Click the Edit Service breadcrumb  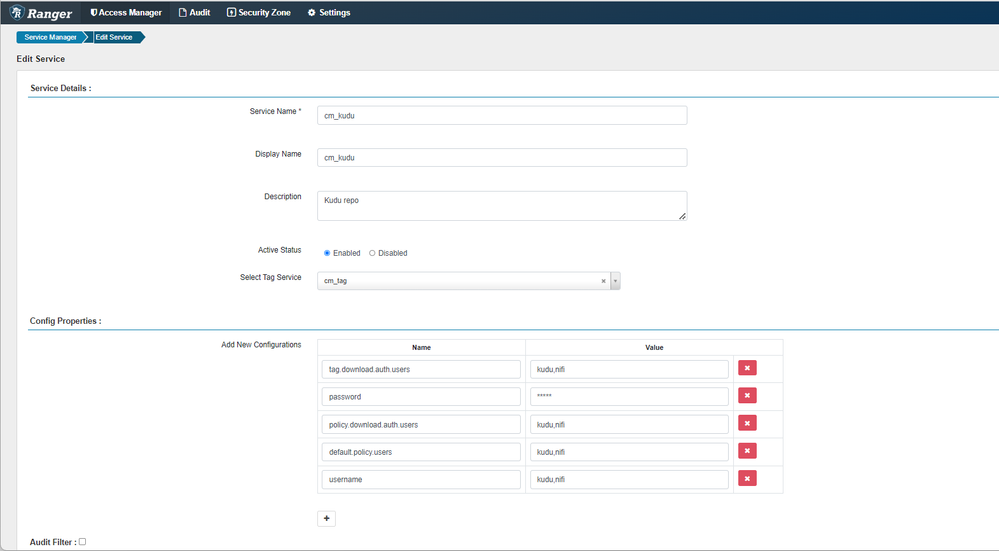[x=115, y=37]
